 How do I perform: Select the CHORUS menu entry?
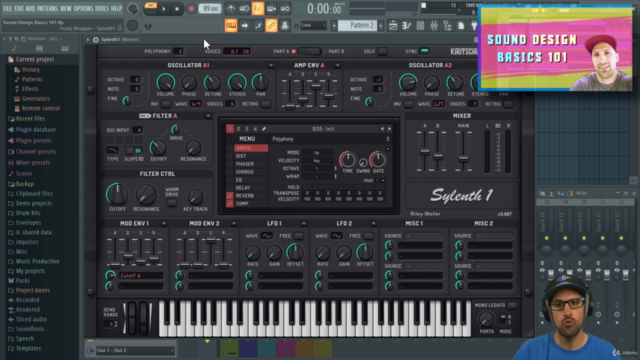point(251,172)
